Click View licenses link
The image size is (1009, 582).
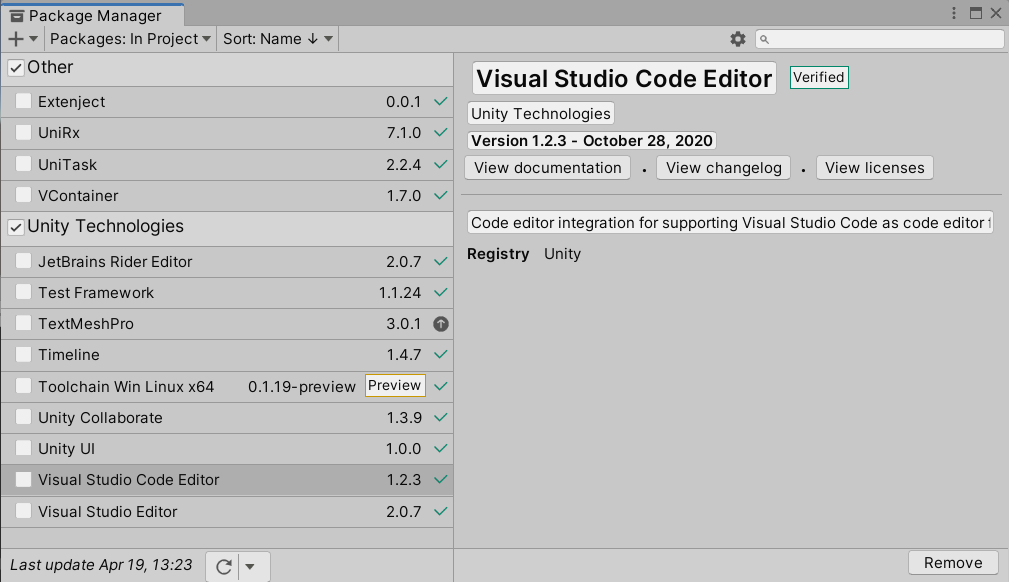pyautogui.click(x=875, y=168)
